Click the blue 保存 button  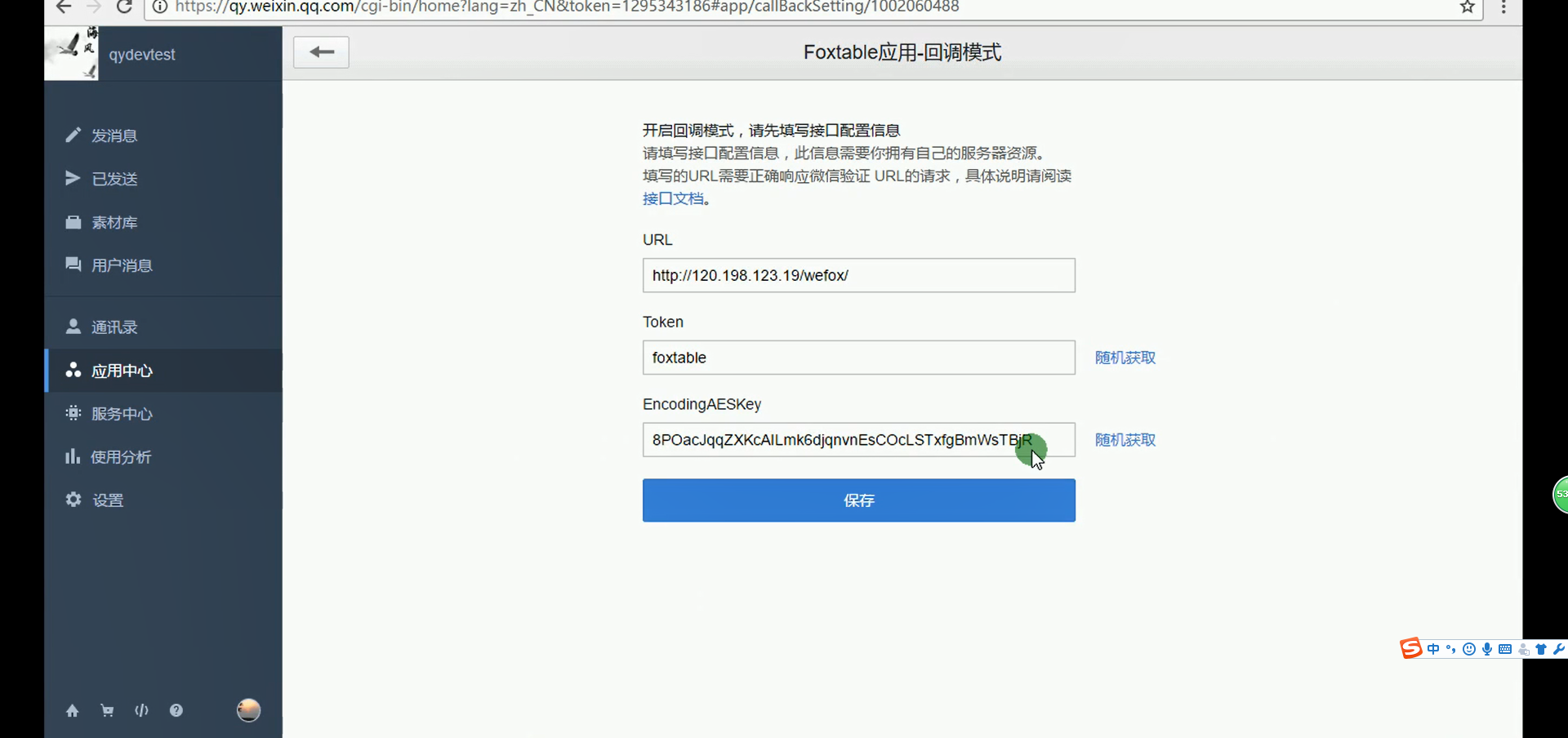click(x=858, y=500)
